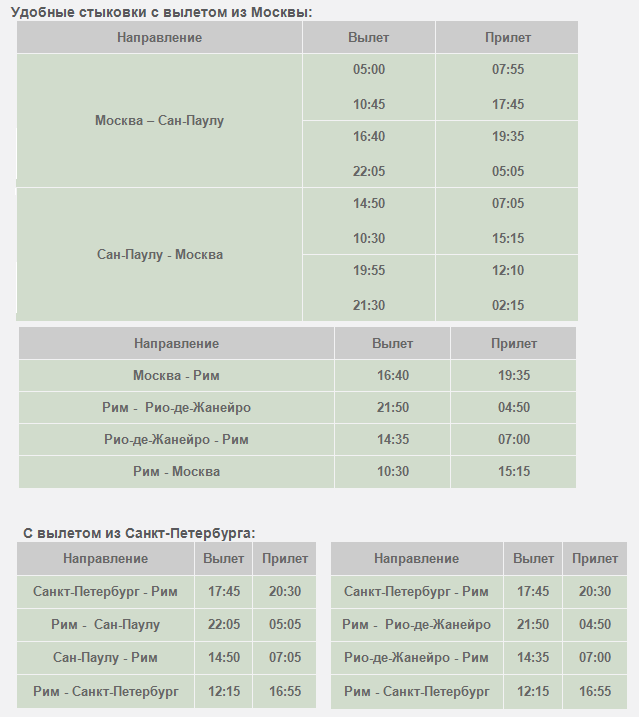Image resolution: width=642 pixels, height=717 pixels.
Task: Click the Москва – Сан-Паулу direction cell
Action: 159,121
